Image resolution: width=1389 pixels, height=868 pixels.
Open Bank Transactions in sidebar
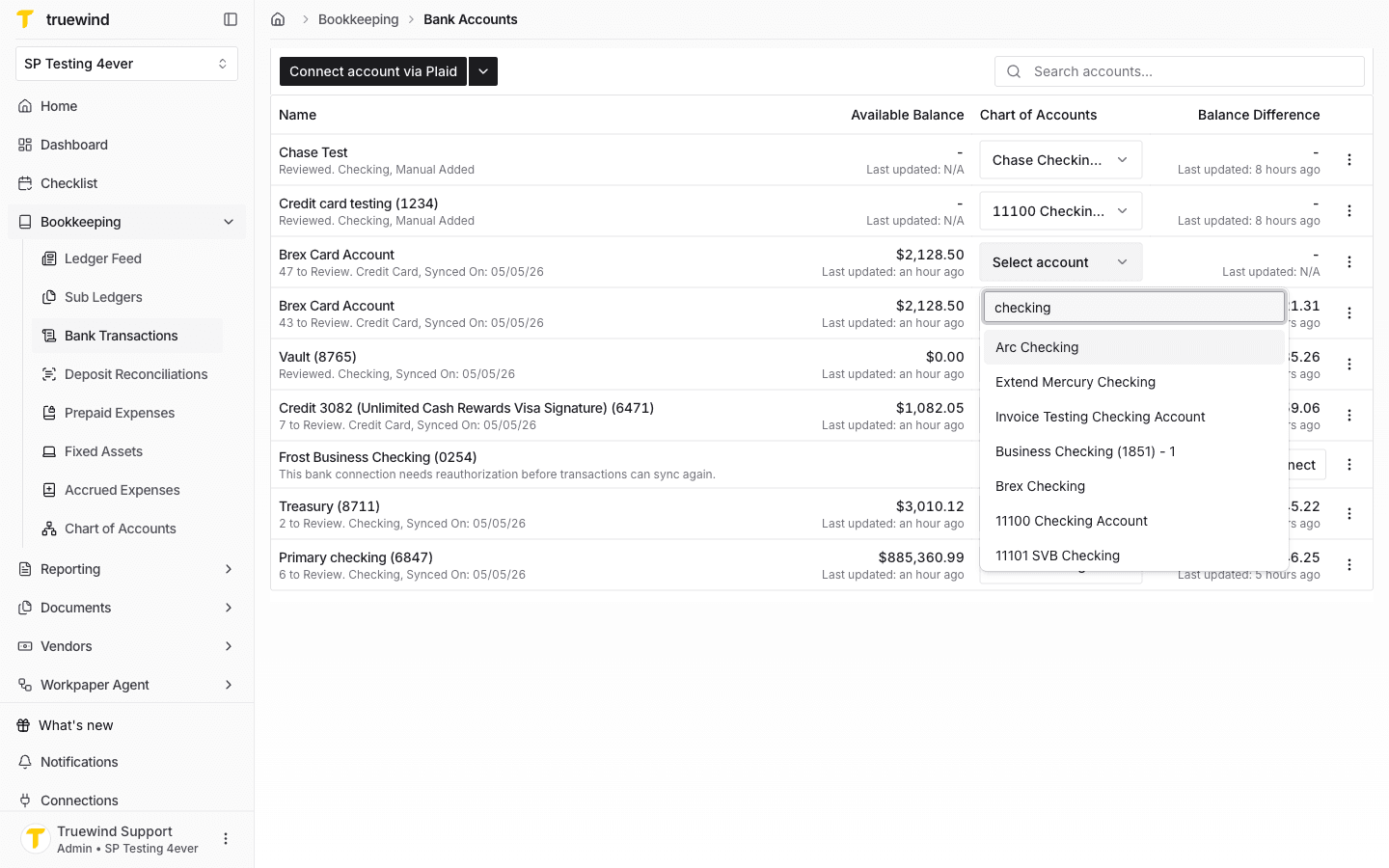tap(127, 336)
